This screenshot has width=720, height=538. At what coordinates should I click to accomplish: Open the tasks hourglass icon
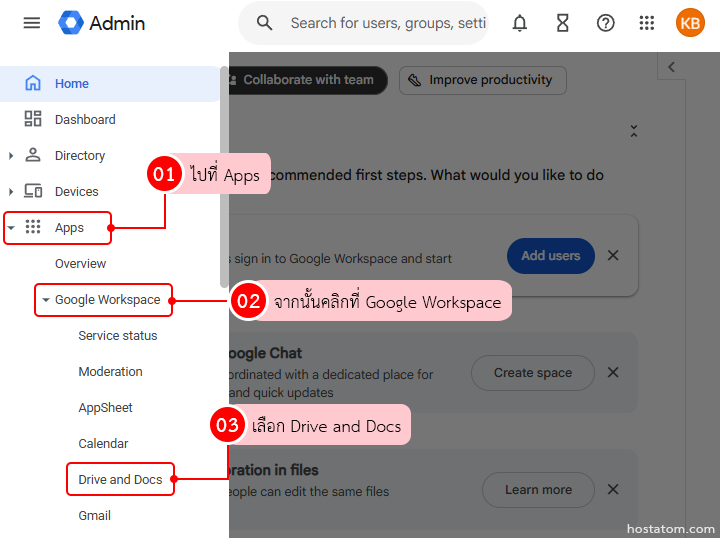[x=562, y=23]
